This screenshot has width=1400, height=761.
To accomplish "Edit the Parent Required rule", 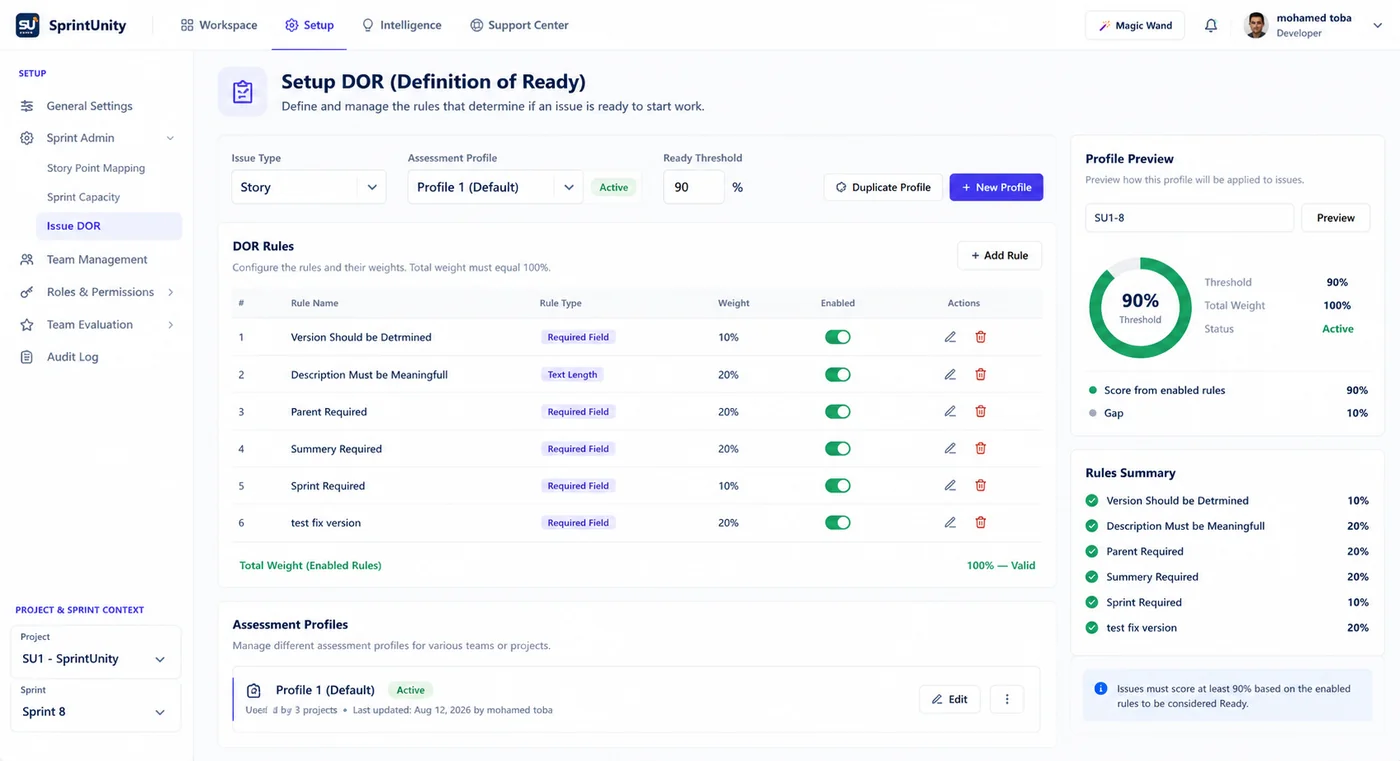I will pyautogui.click(x=950, y=411).
